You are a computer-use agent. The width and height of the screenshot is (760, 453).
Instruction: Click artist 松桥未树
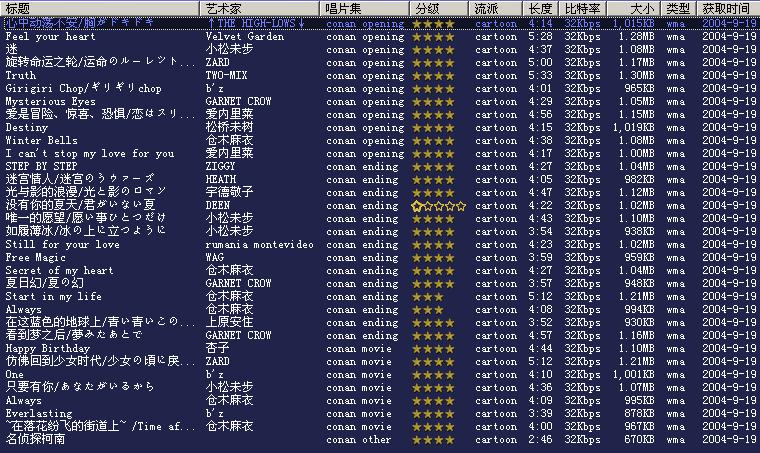pos(229,127)
